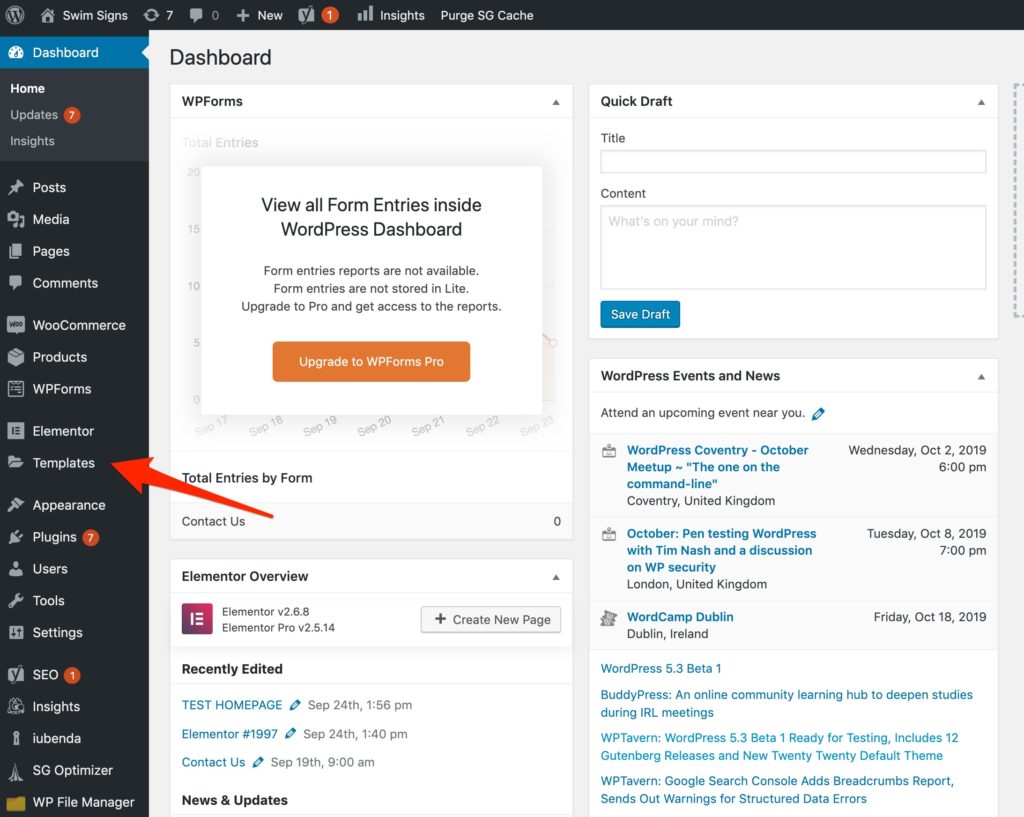Open the updates icon showing 7
This screenshot has height=817, width=1024.
tap(151, 15)
